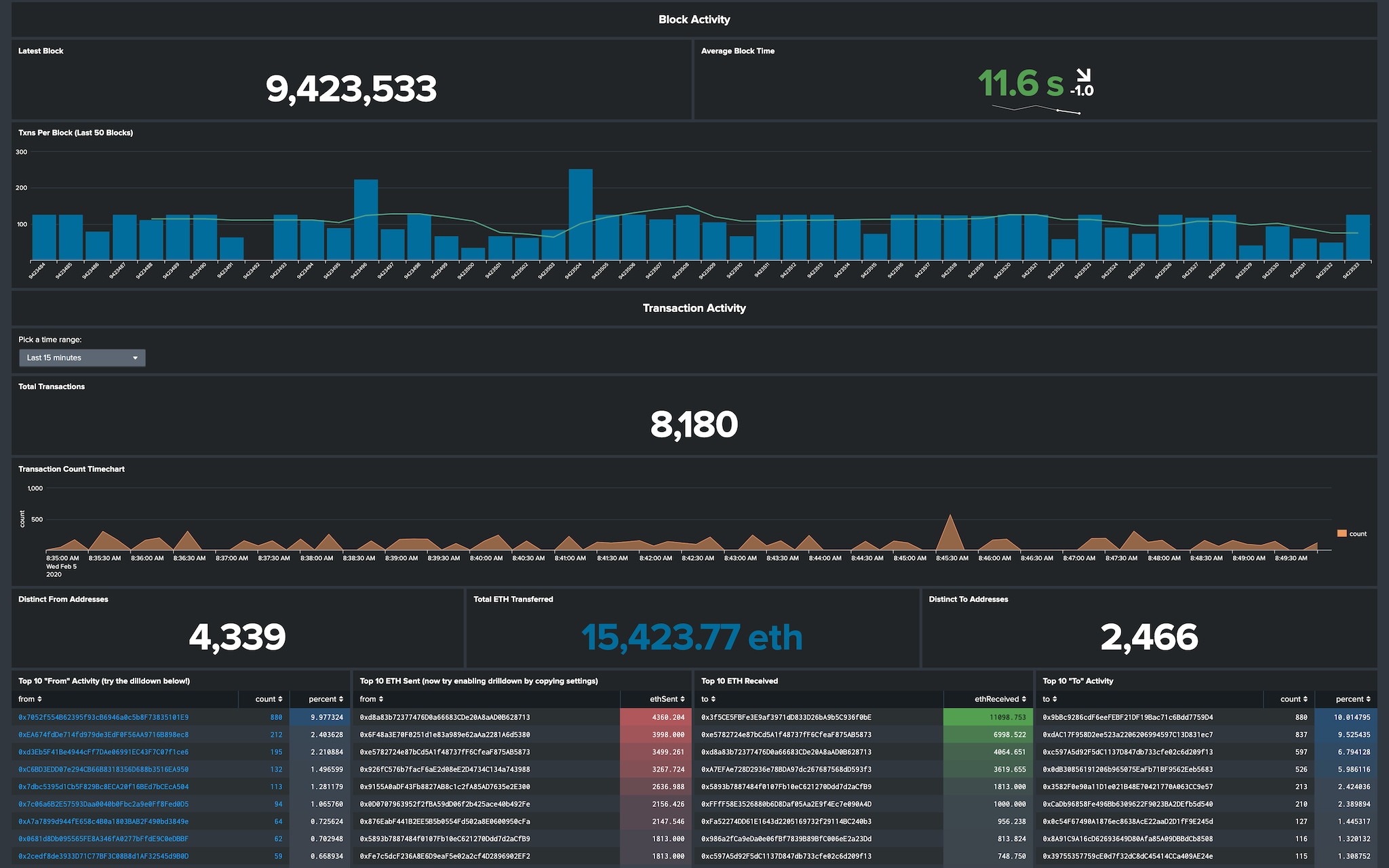Click the 2.403628 percent cell

pos(319,734)
